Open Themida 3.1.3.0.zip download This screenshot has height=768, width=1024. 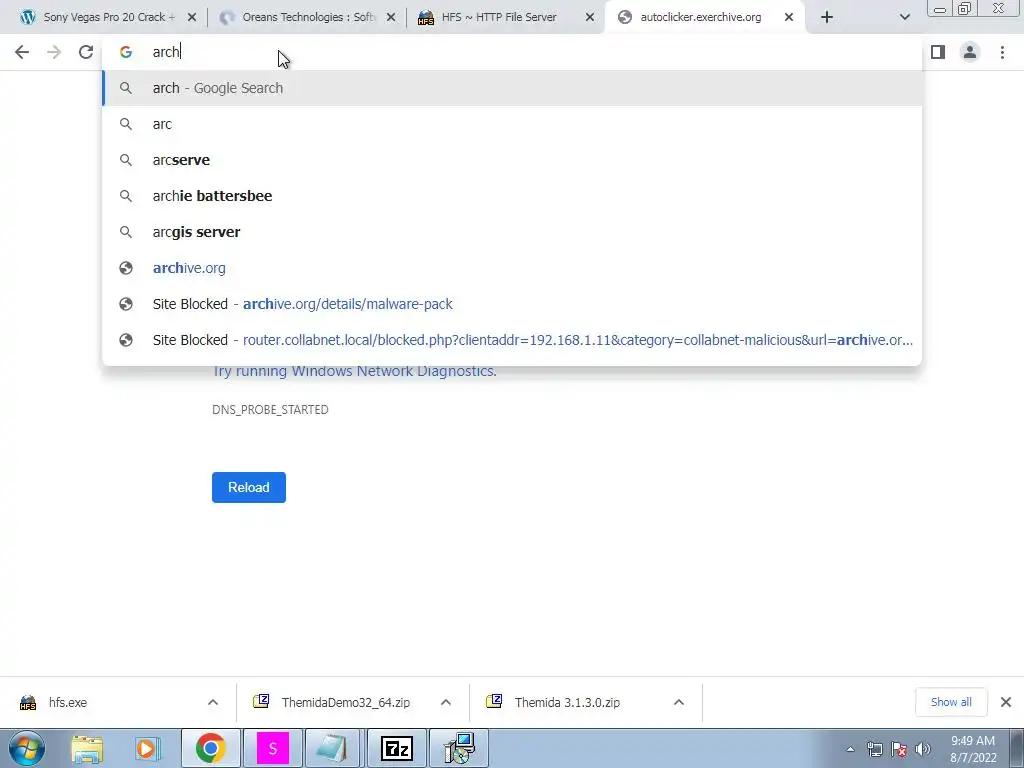click(567, 702)
